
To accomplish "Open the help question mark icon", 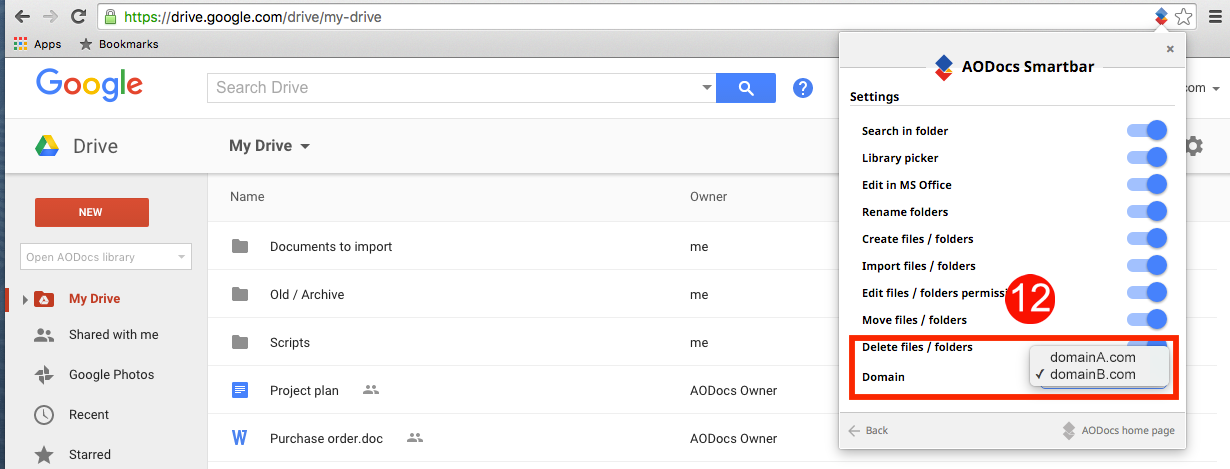I will point(803,88).
